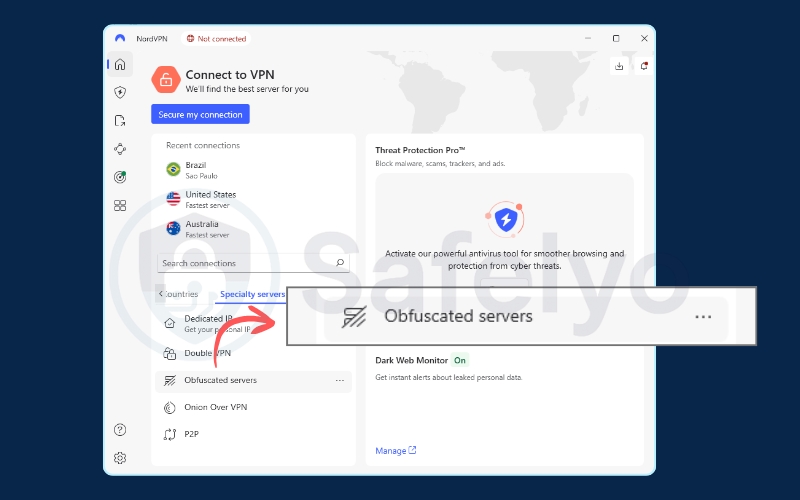The height and width of the screenshot is (500, 800).
Task: Open the Manage link
Action: coord(395,451)
